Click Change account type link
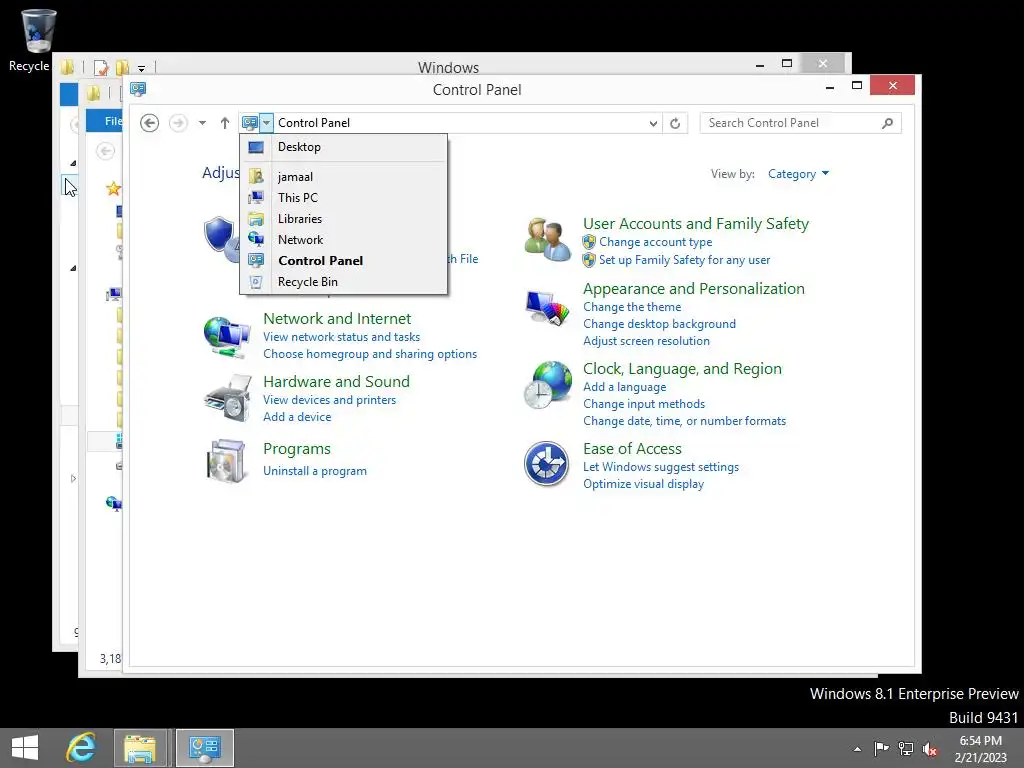 coord(655,242)
